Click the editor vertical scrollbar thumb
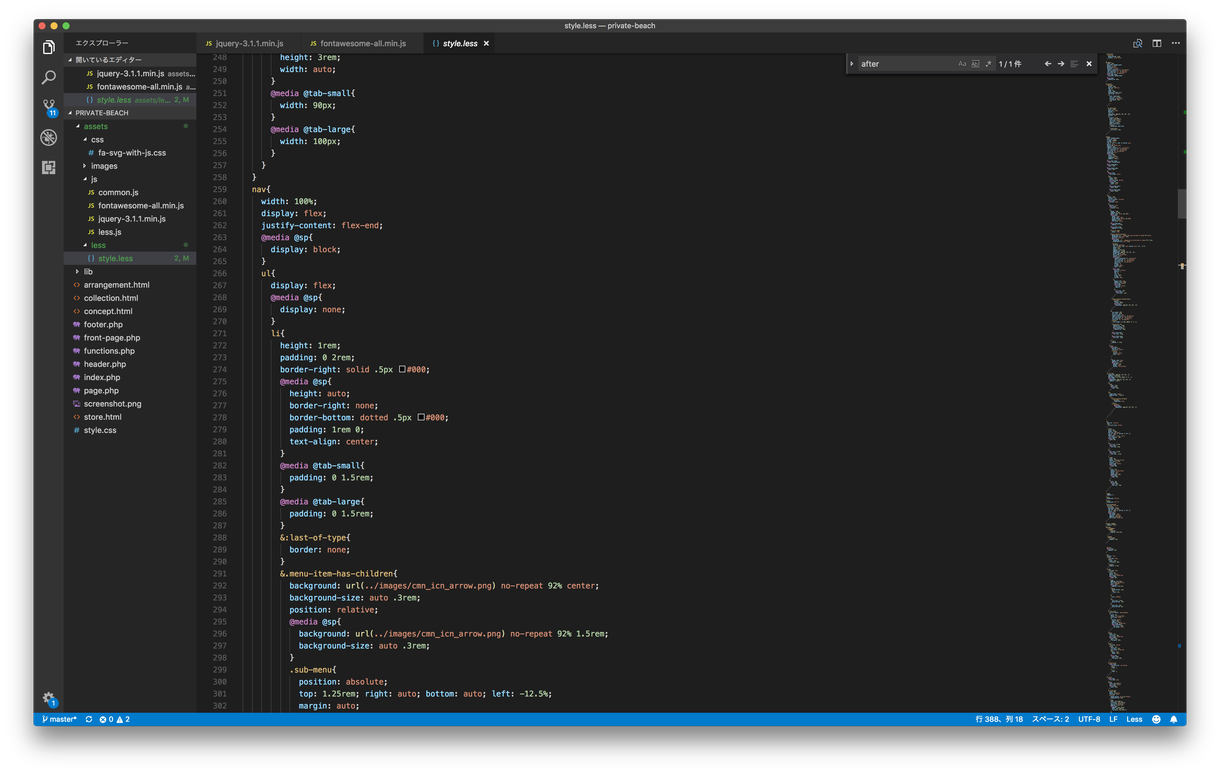1220x774 pixels. (1181, 203)
